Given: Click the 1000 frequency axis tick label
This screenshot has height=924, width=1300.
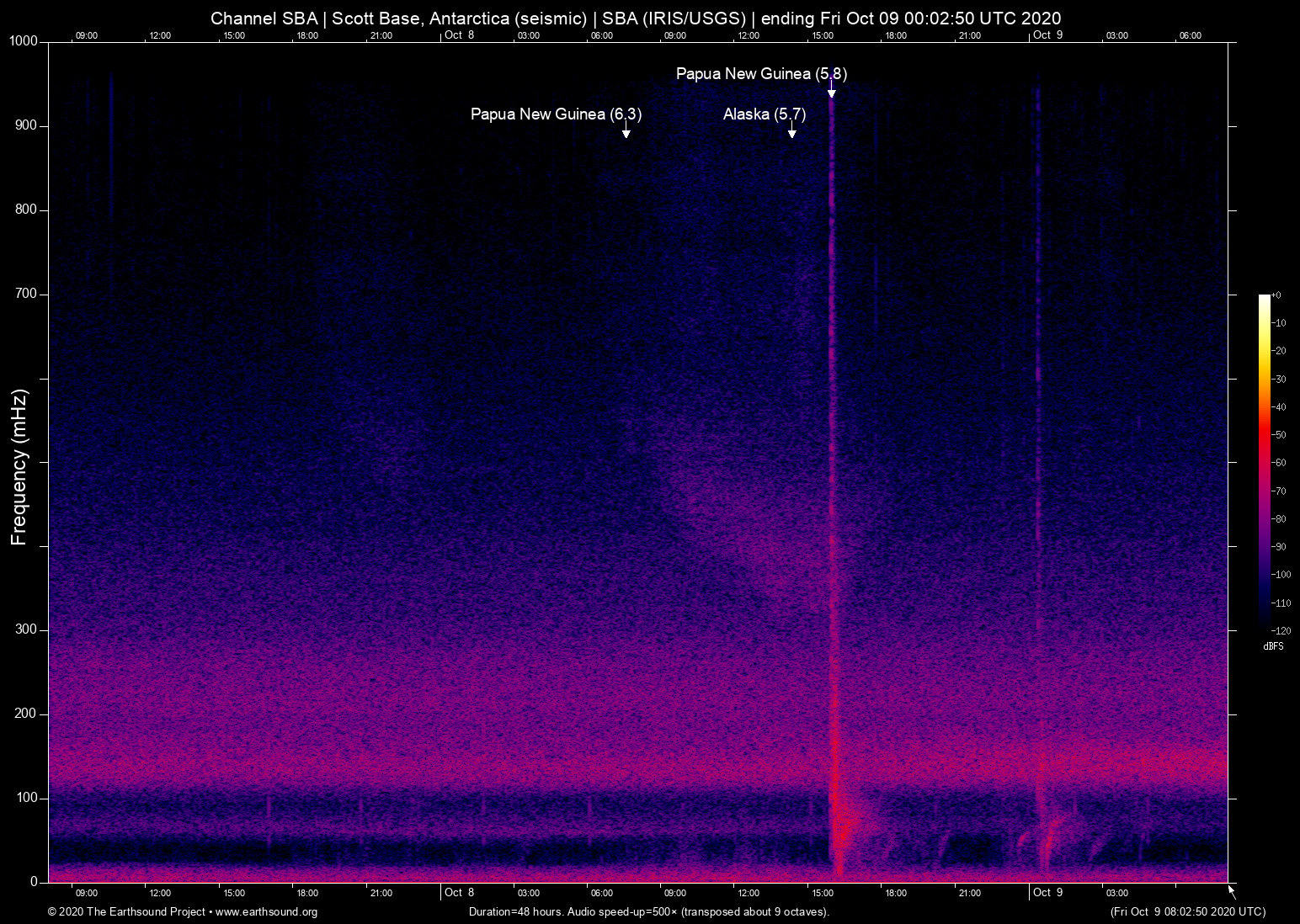Looking at the screenshot, I should click(x=23, y=41).
